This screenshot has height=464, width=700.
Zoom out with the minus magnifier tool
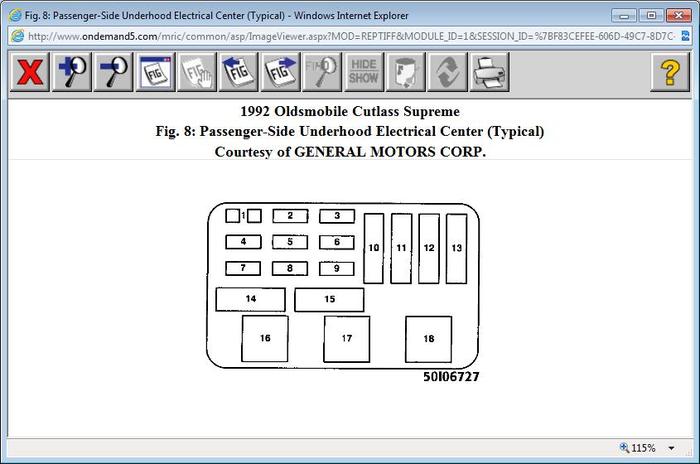coord(113,72)
